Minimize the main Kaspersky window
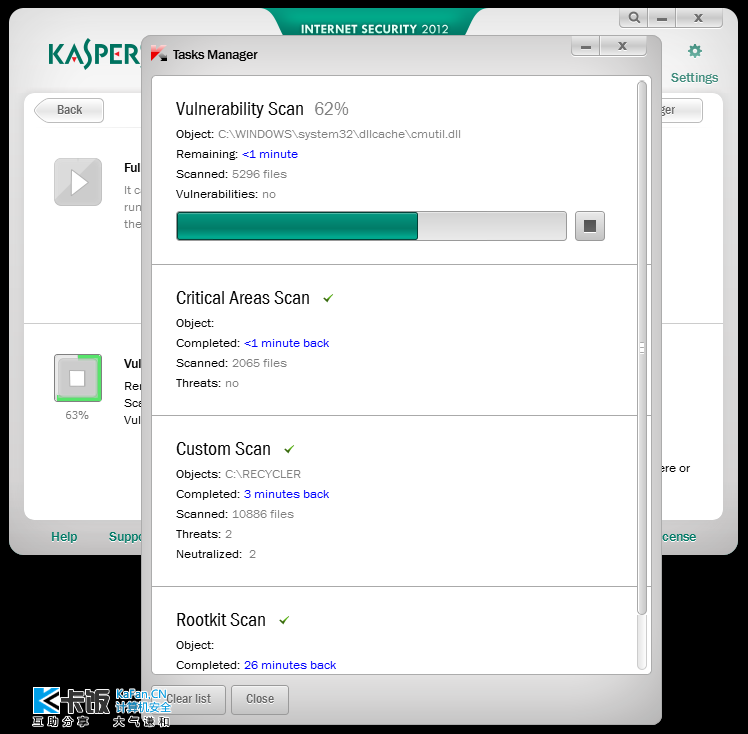 click(662, 18)
